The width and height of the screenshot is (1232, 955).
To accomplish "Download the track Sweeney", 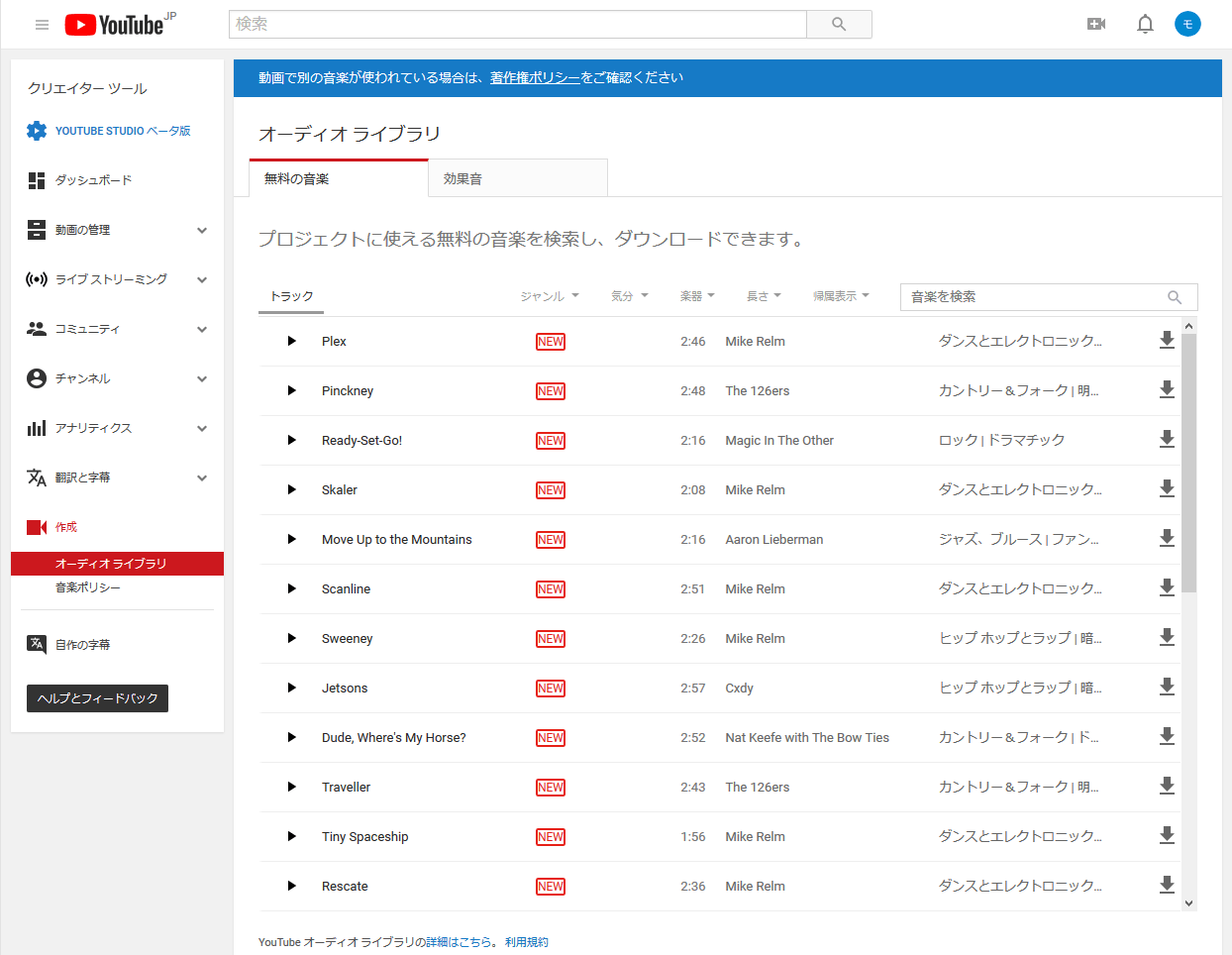I will pyautogui.click(x=1167, y=637).
